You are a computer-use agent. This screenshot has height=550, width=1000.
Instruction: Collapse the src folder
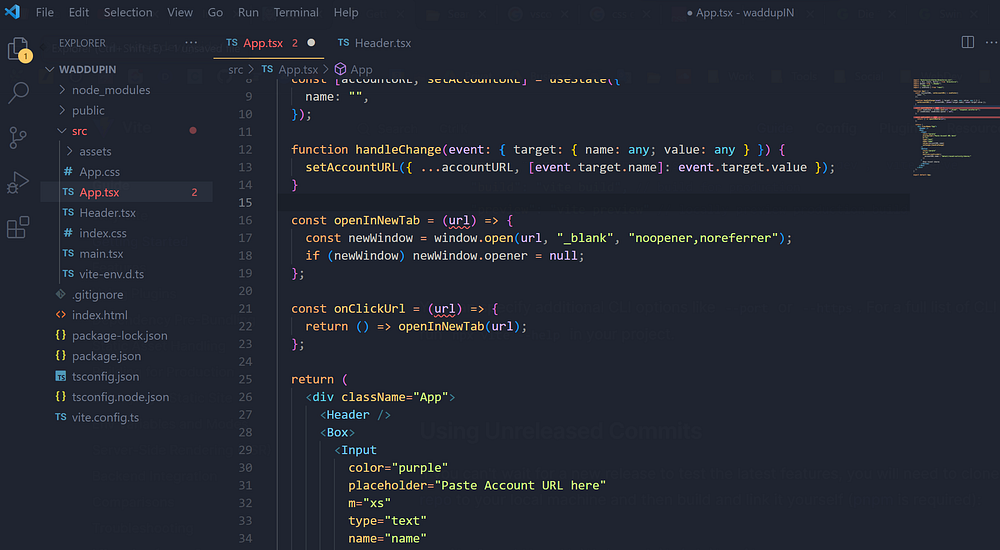pyautogui.click(x=62, y=131)
